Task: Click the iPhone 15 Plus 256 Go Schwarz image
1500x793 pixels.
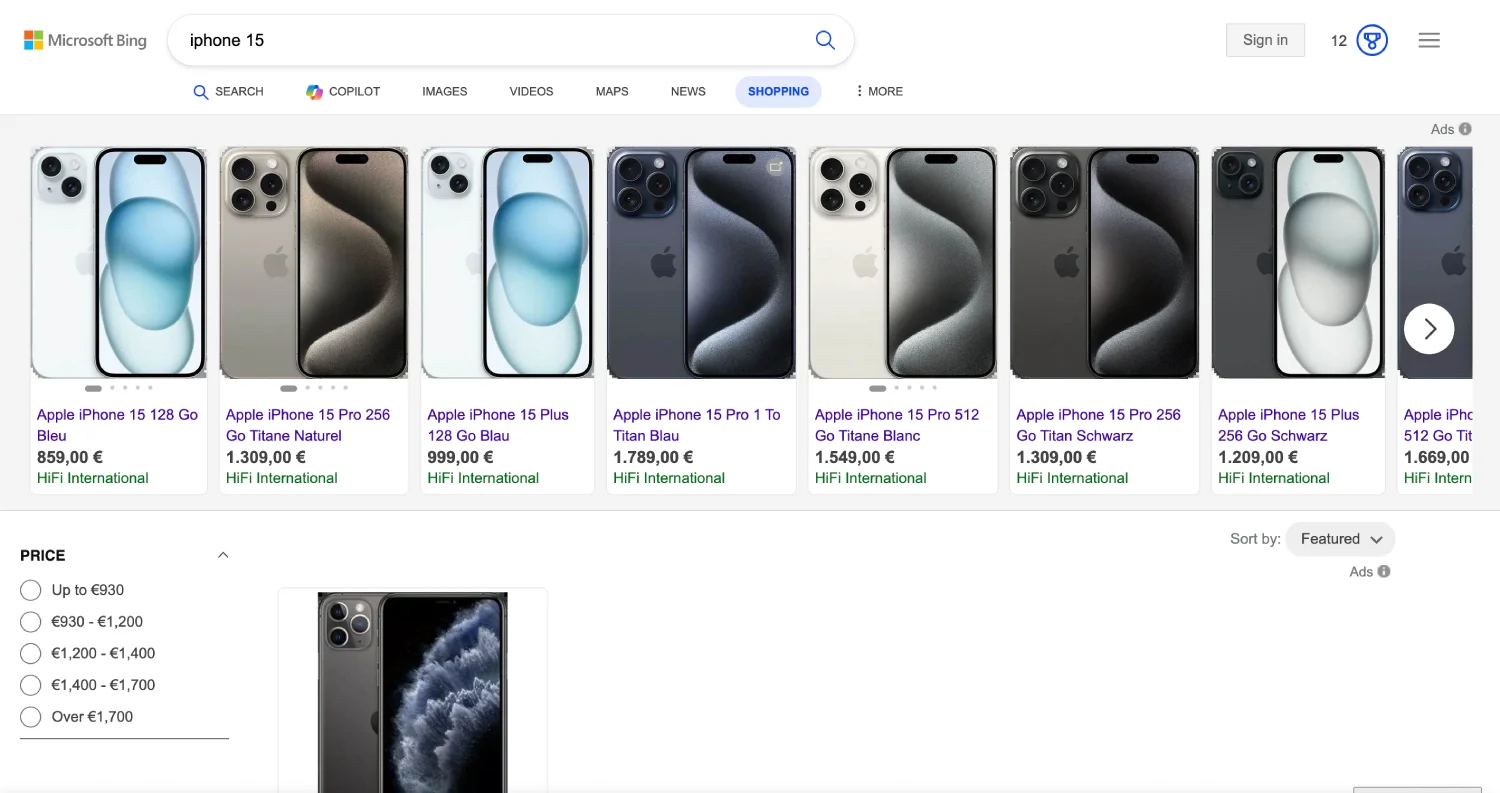Action: coord(1298,263)
